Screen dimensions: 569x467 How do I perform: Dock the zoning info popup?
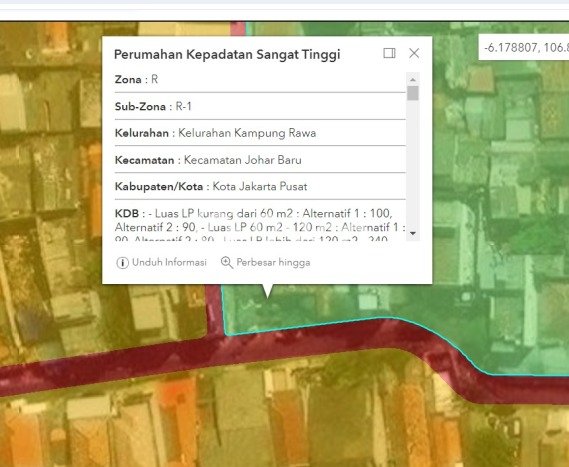389,53
